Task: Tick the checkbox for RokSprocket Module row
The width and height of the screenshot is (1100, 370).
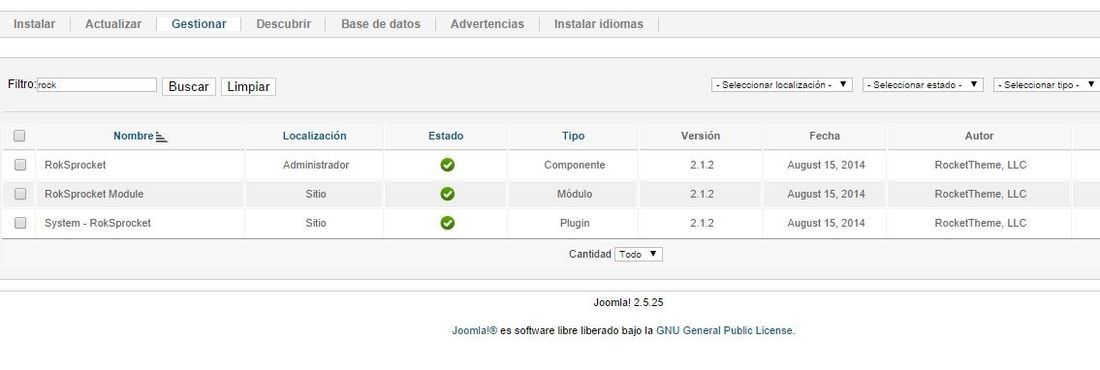Action: (20, 194)
